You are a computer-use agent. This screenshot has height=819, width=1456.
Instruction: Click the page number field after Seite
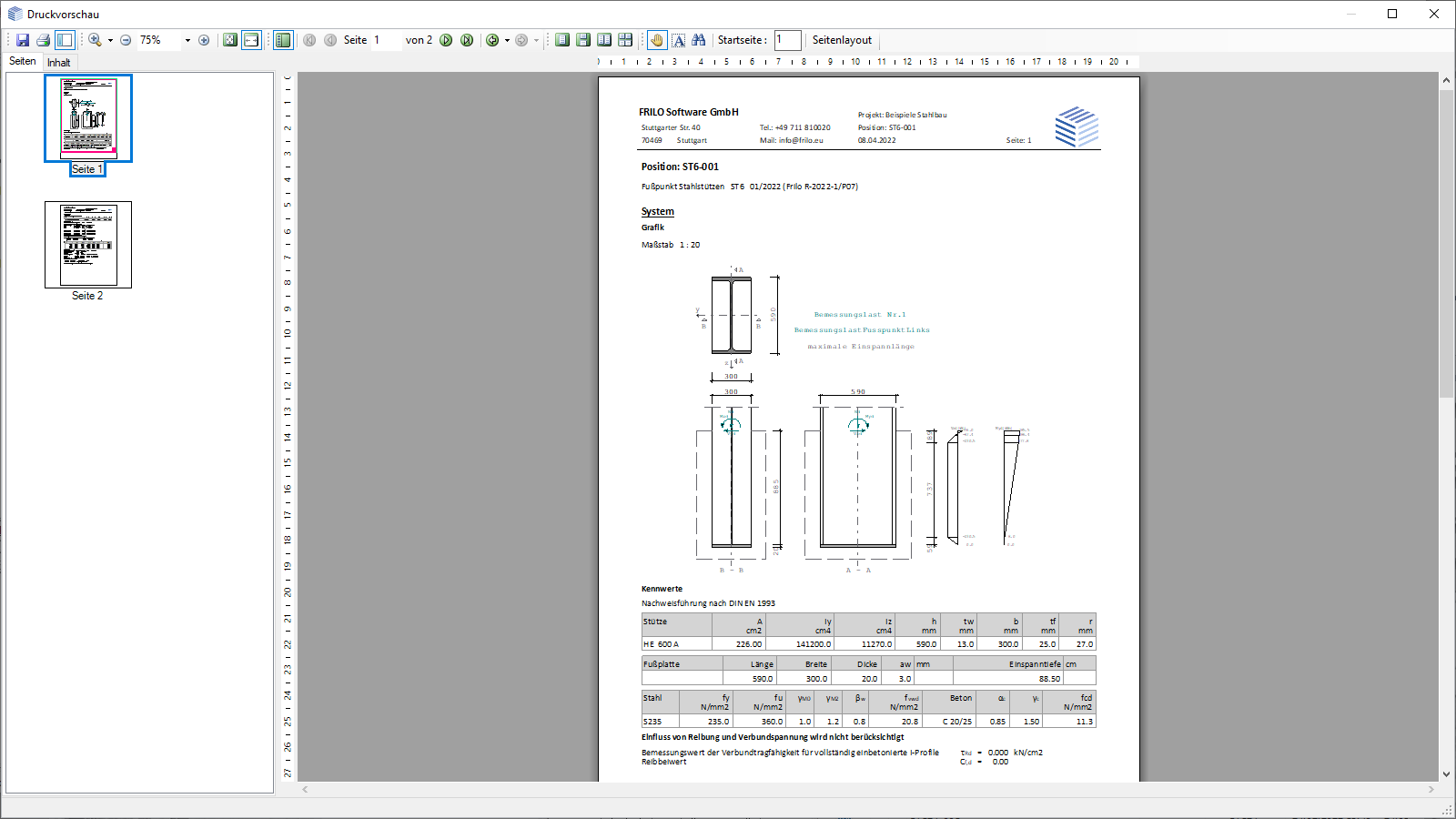click(385, 40)
